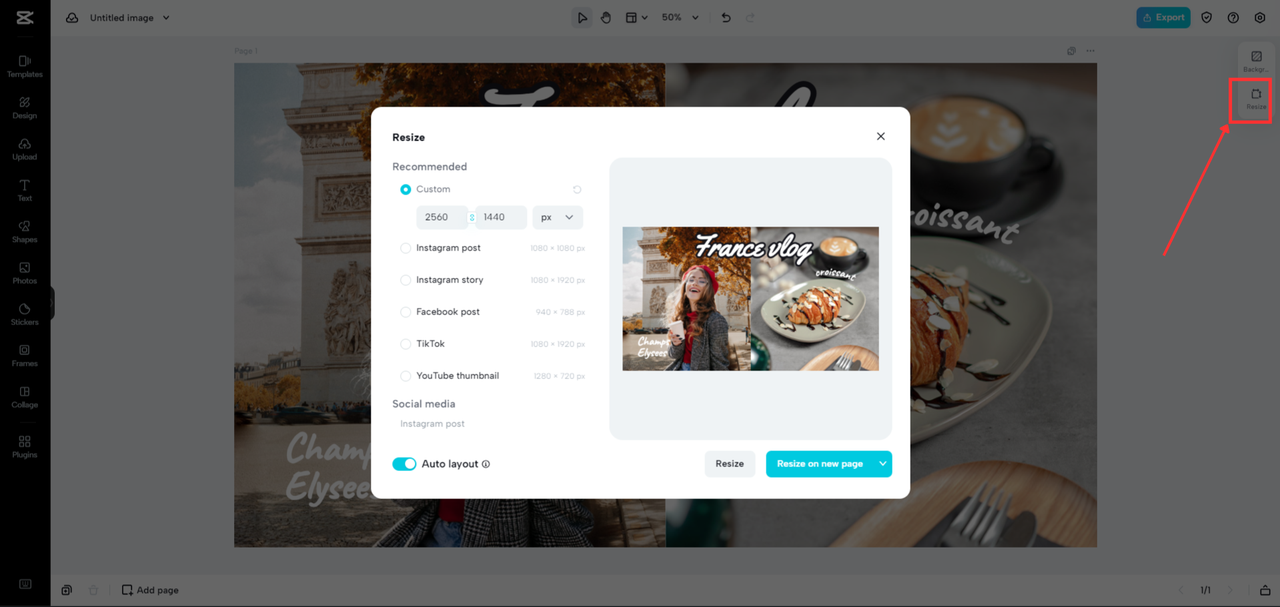Open the 50% zoom level dropdown
Screen dimensions: 1280x607
680,18
